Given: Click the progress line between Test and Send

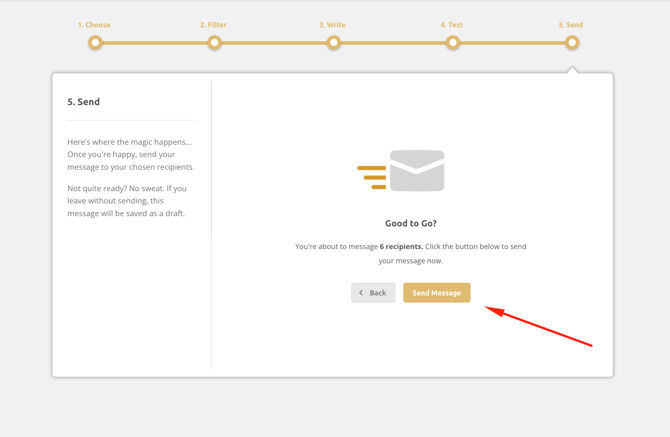Looking at the screenshot, I should [x=512, y=43].
